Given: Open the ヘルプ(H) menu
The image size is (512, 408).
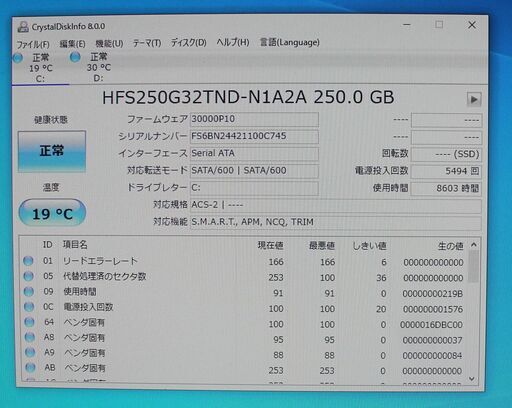Looking at the screenshot, I should 233,42.
